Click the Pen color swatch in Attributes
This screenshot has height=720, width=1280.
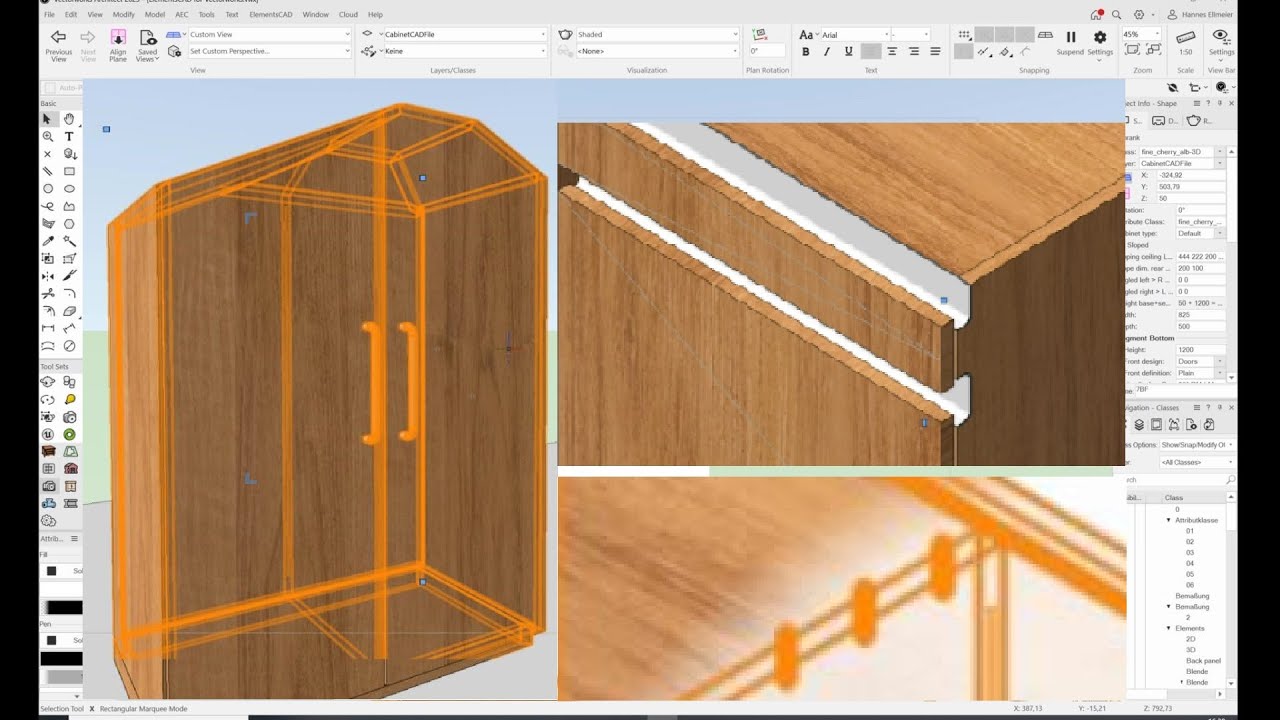click(x=51, y=640)
